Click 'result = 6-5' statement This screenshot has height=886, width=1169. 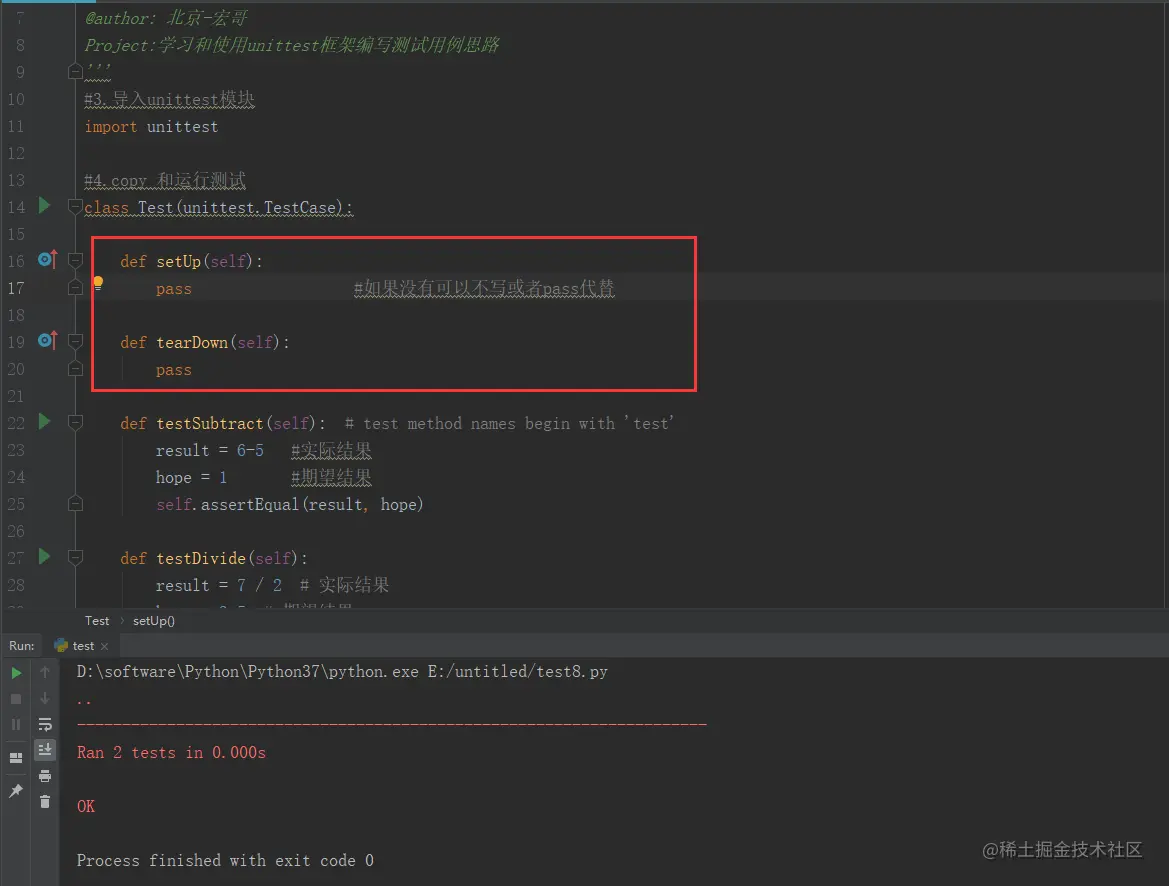tap(209, 450)
